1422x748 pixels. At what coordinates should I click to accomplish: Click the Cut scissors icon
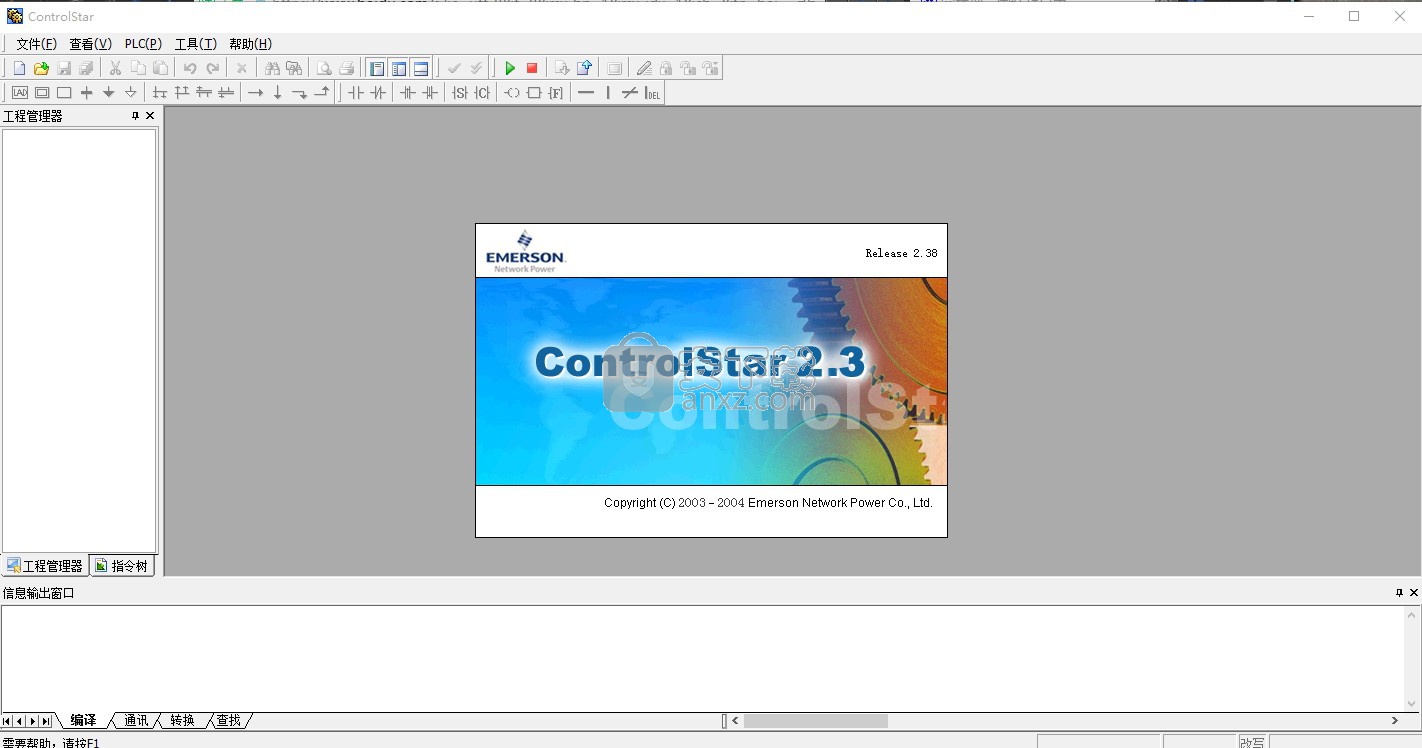pos(115,68)
